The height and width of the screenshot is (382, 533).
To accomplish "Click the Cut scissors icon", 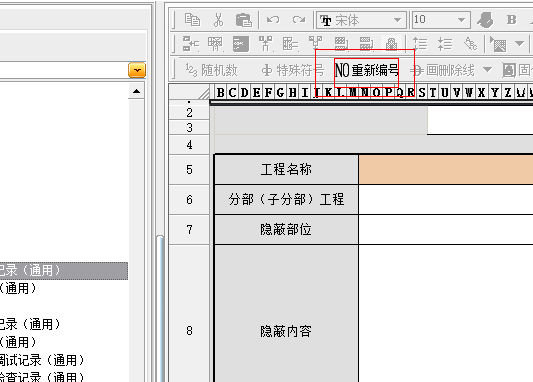I will pos(219,20).
